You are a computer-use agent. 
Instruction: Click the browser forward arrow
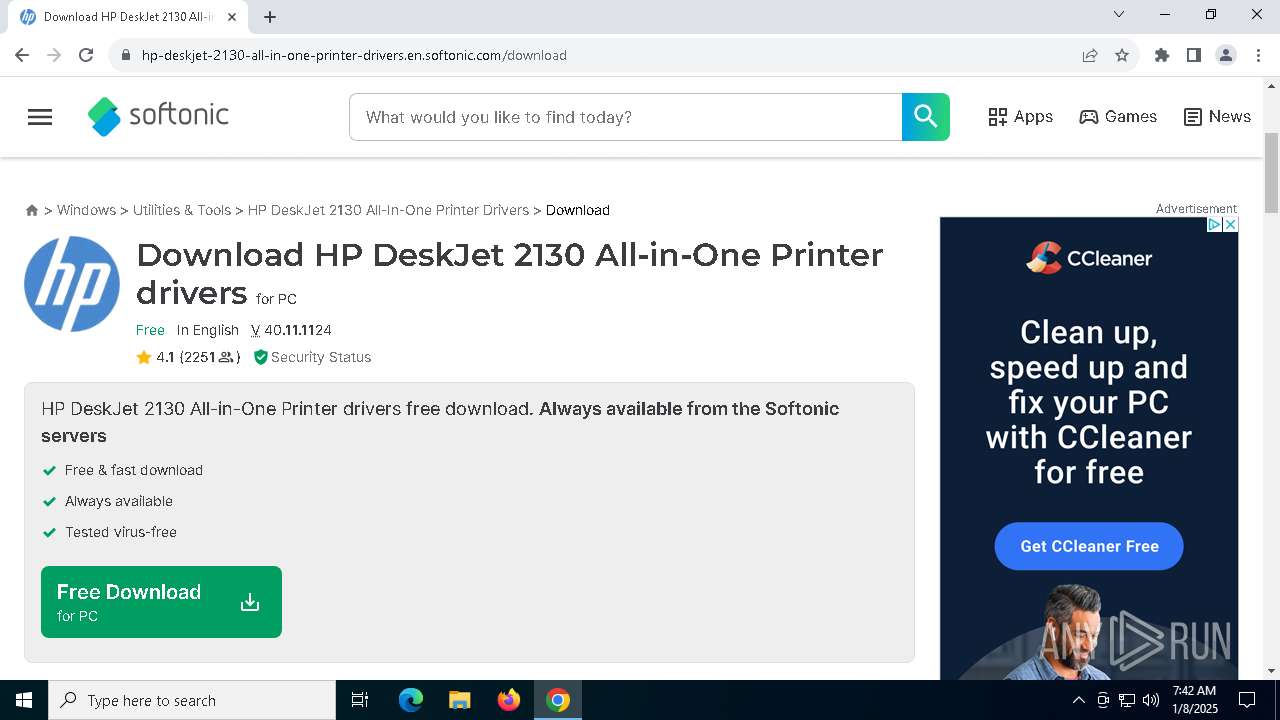pyautogui.click(x=54, y=55)
